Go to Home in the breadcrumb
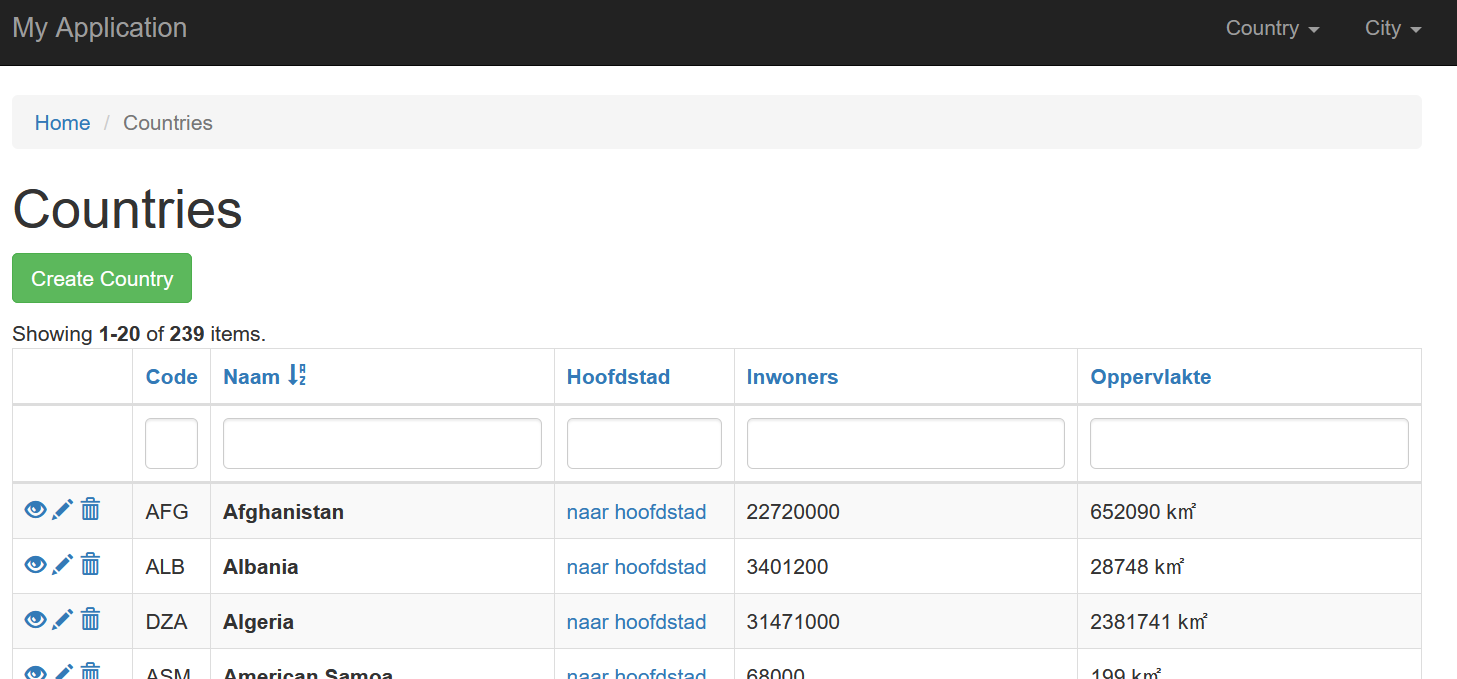Screen dimensions: 1457x679 pyautogui.click(x=62, y=123)
